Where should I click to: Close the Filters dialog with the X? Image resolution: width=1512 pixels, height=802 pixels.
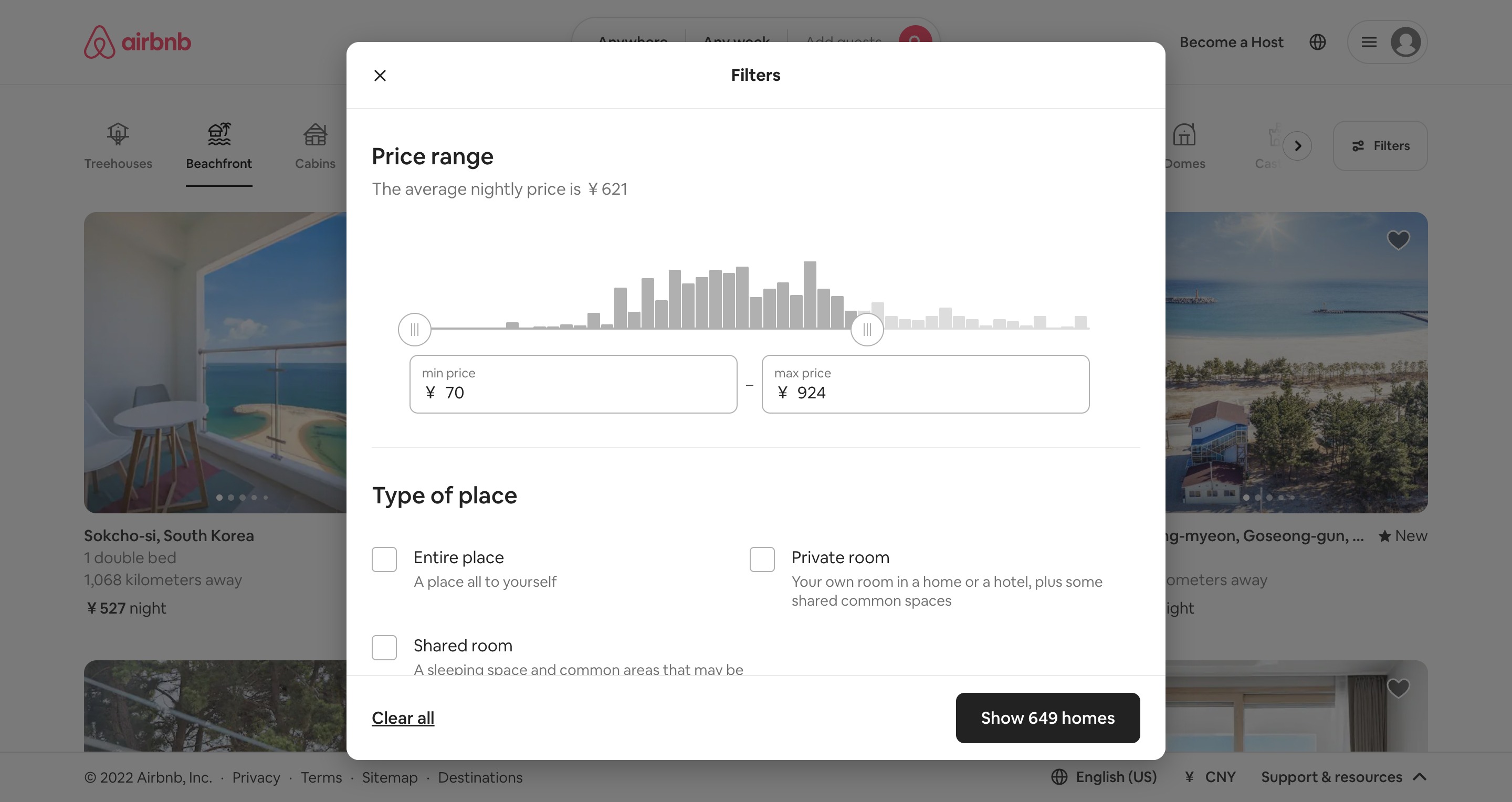click(380, 75)
